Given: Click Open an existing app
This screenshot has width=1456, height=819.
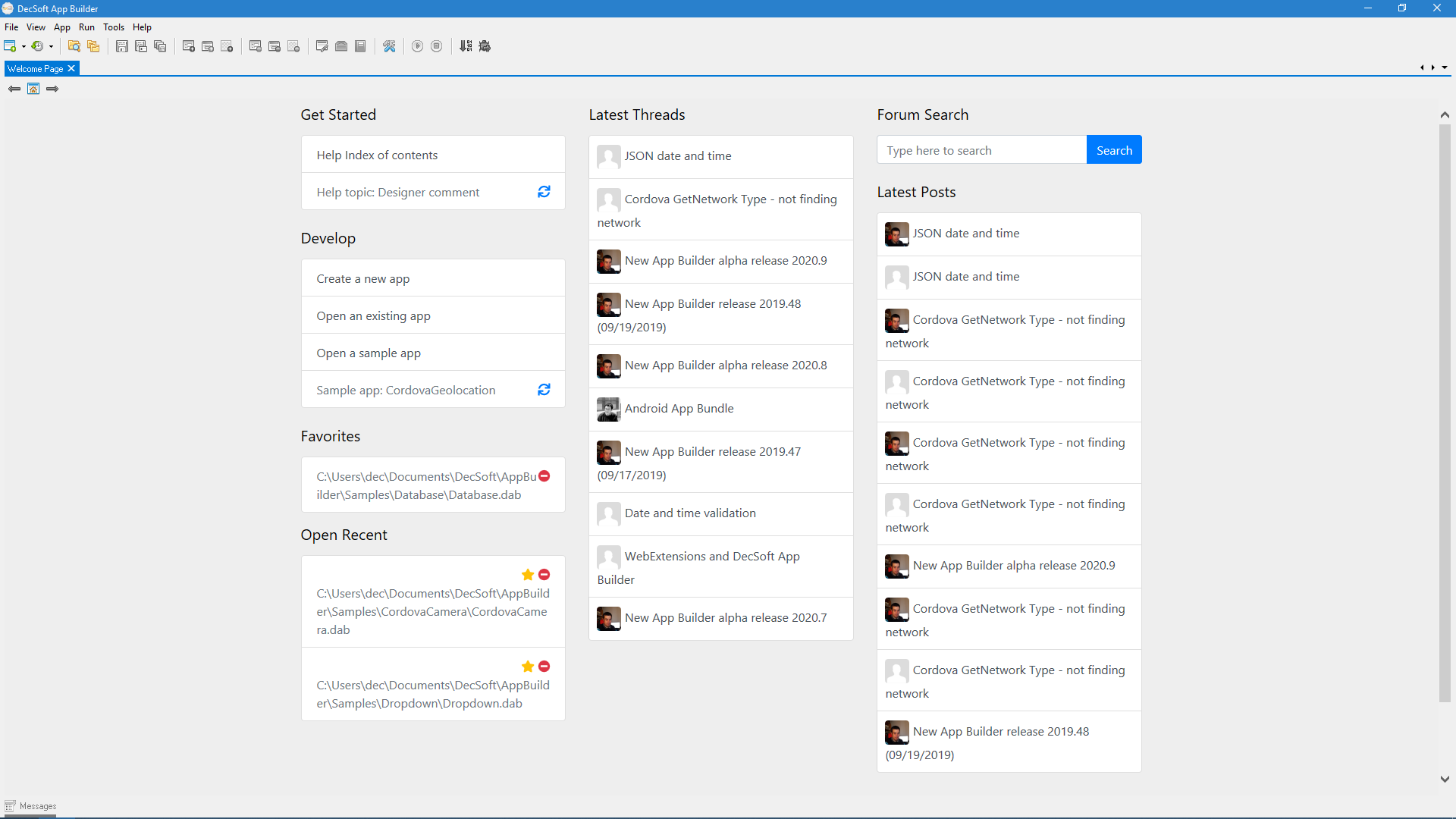Looking at the screenshot, I should pos(433,315).
